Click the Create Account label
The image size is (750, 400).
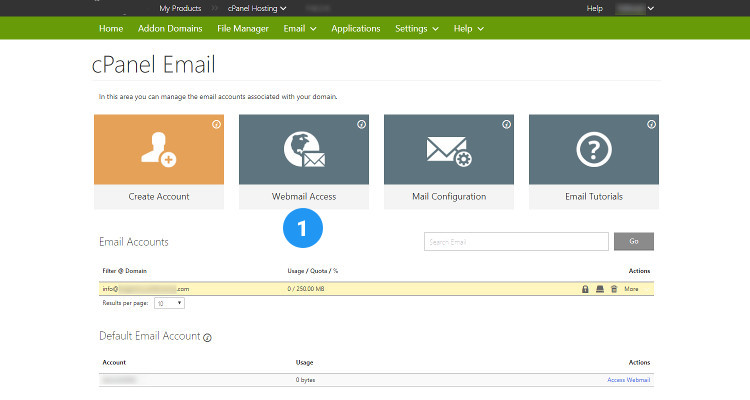pyautogui.click(x=159, y=197)
